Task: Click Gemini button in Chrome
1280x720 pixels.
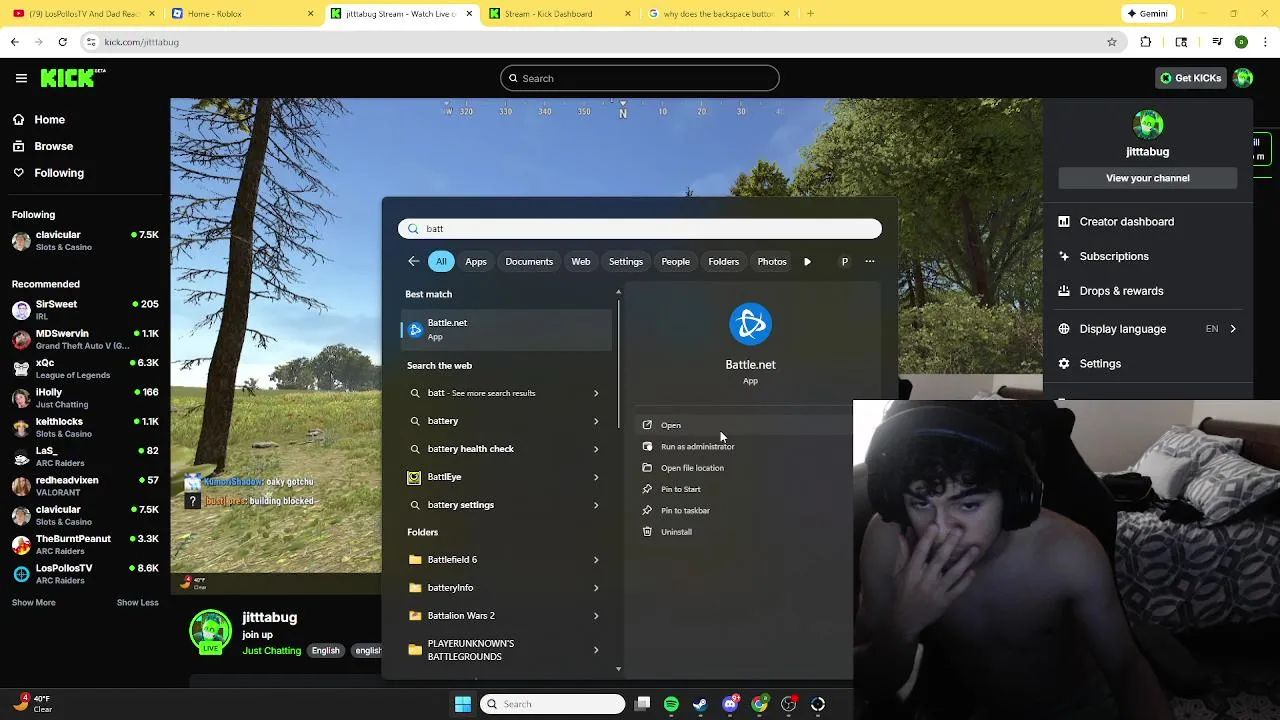Action: point(1148,14)
